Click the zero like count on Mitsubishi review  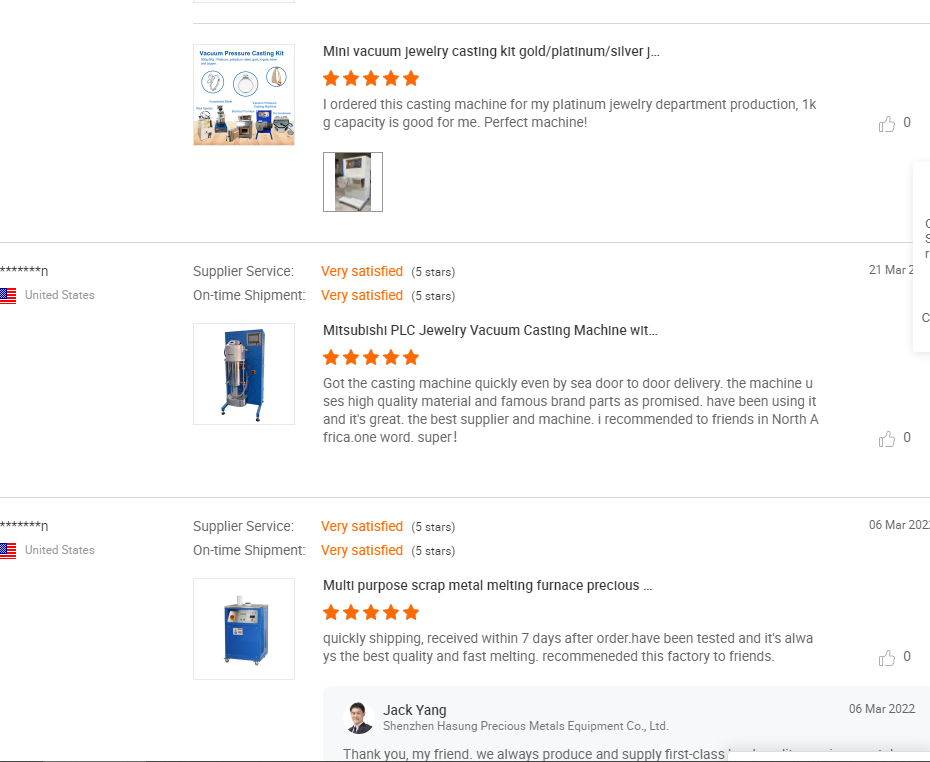click(x=907, y=437)
